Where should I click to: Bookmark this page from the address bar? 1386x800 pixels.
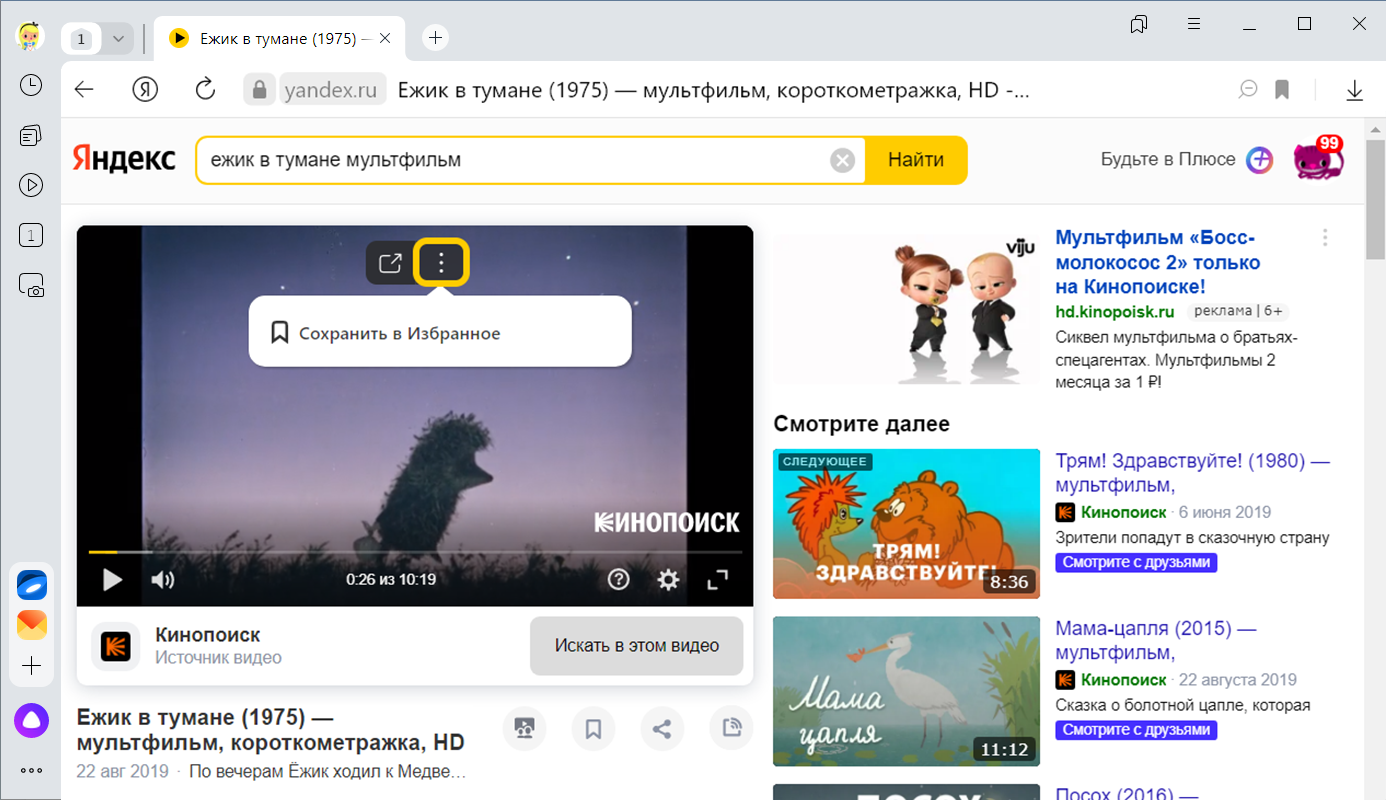point(1282,90)
